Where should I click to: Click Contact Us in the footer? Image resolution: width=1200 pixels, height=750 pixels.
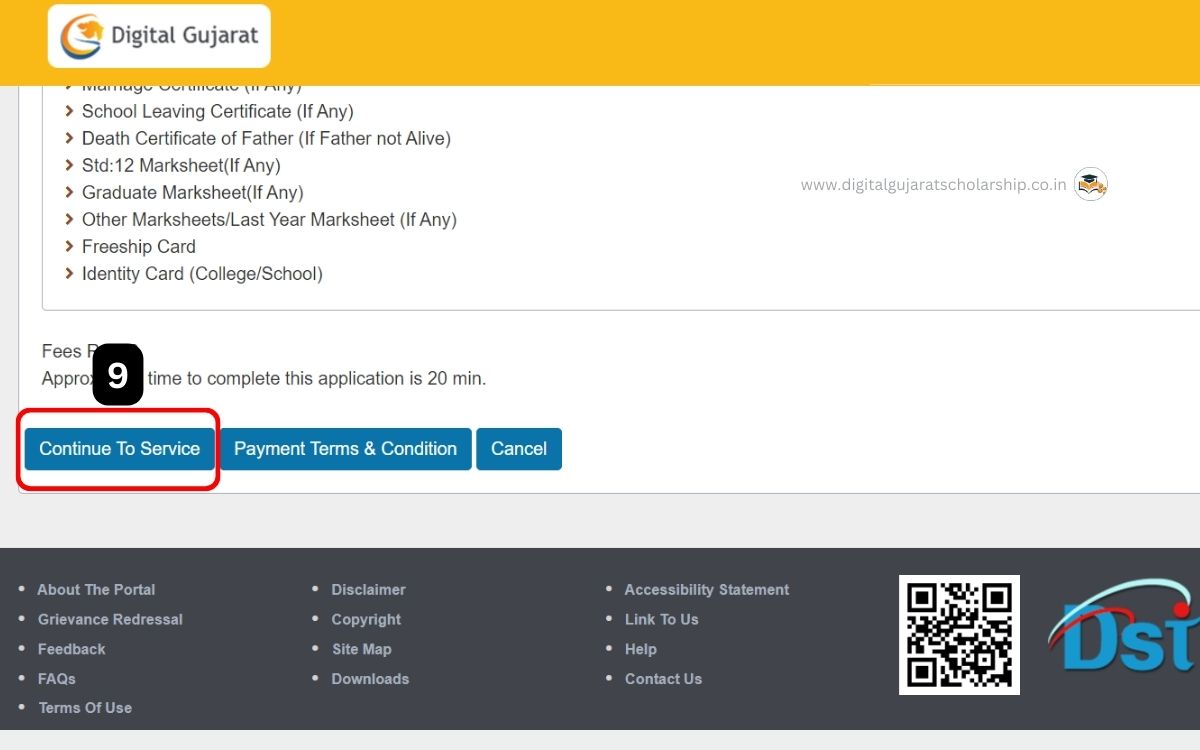coord(663,679)
